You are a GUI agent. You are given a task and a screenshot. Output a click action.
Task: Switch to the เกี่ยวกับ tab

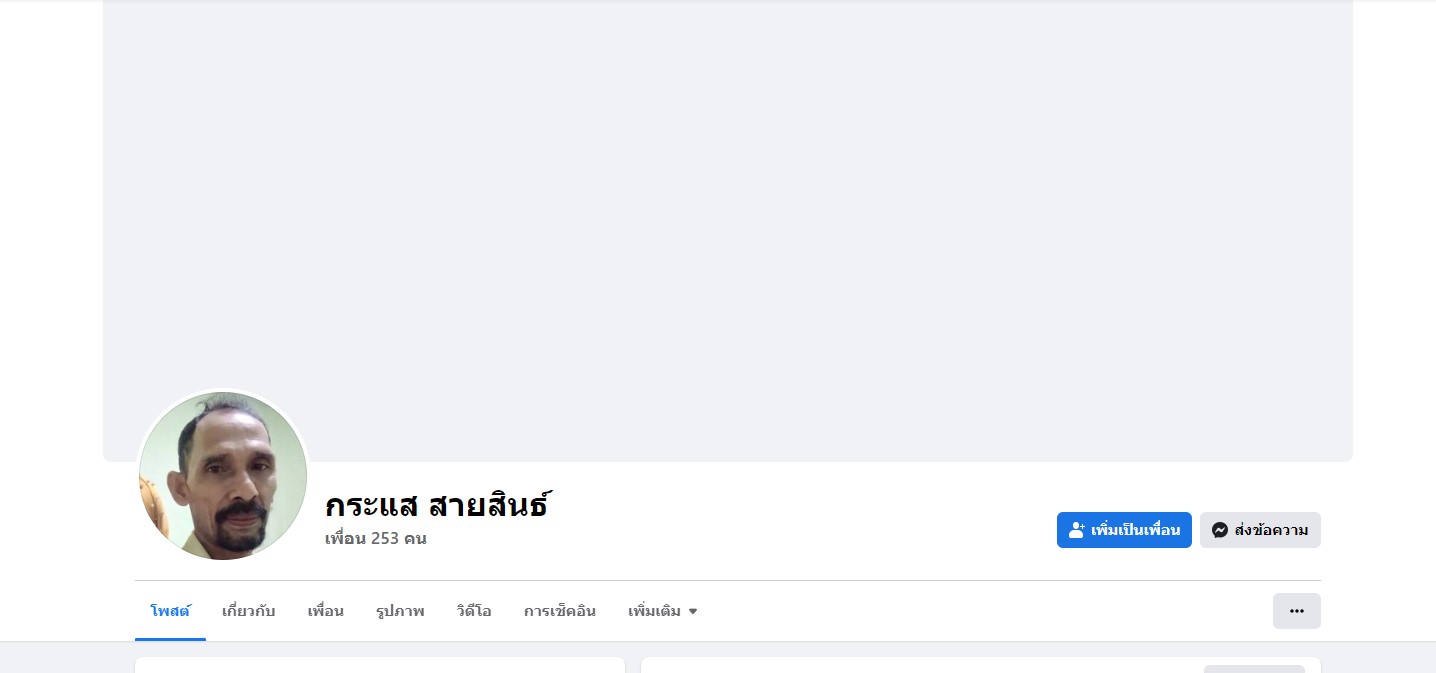click(249, 611)
